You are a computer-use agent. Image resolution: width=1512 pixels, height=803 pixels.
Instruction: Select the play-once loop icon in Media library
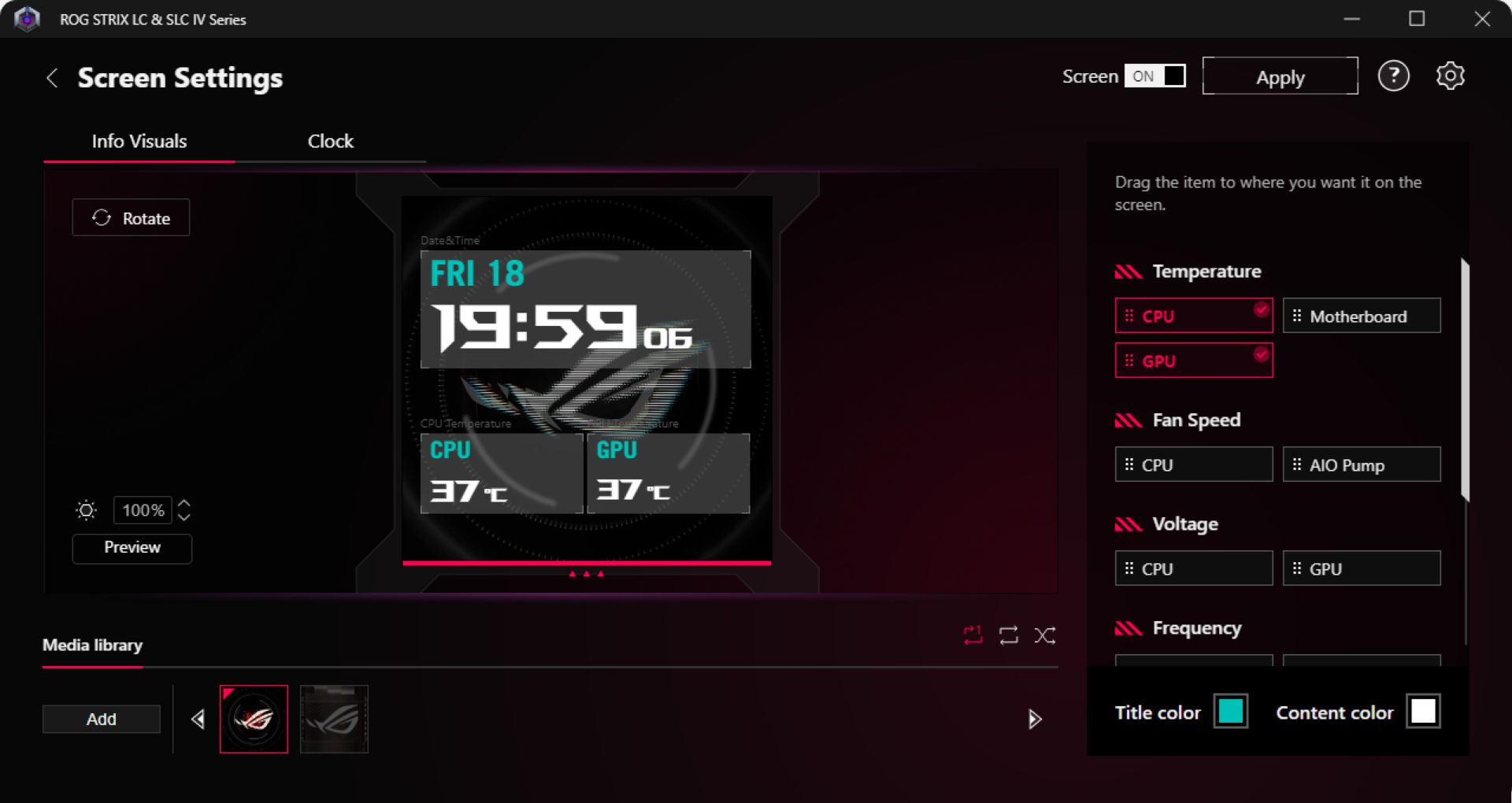(973, 635)
